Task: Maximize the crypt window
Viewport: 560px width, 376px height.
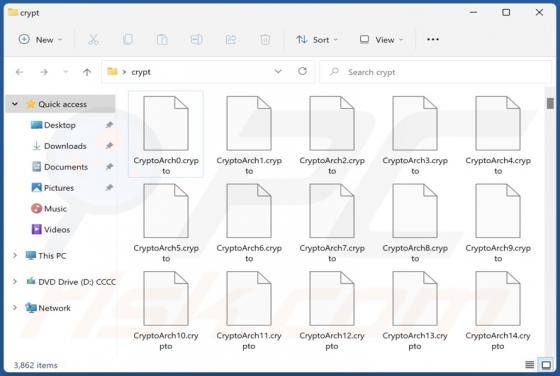Action: [506, 12]
